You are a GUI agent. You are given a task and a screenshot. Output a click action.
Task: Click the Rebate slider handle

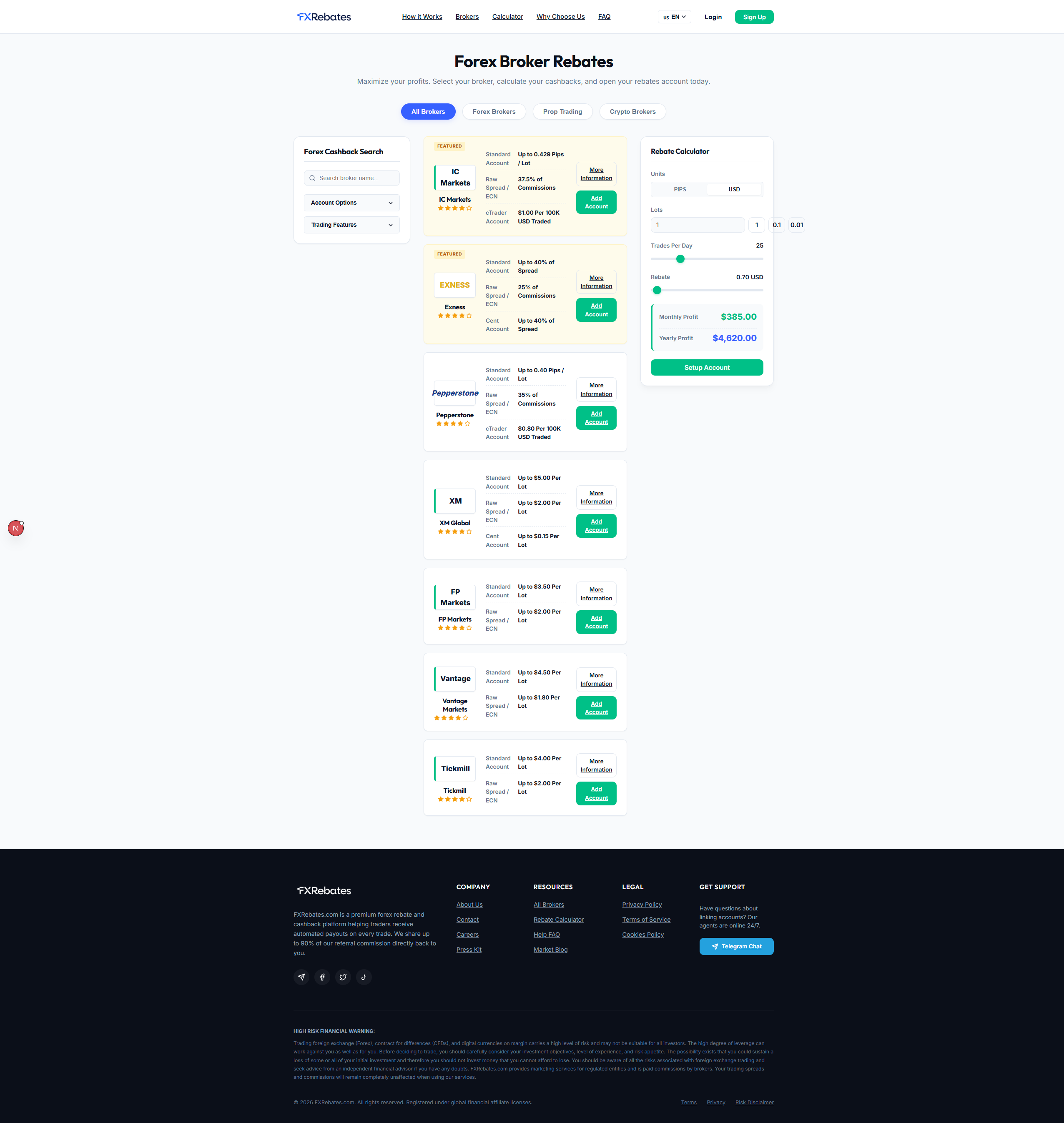[657, 291]
